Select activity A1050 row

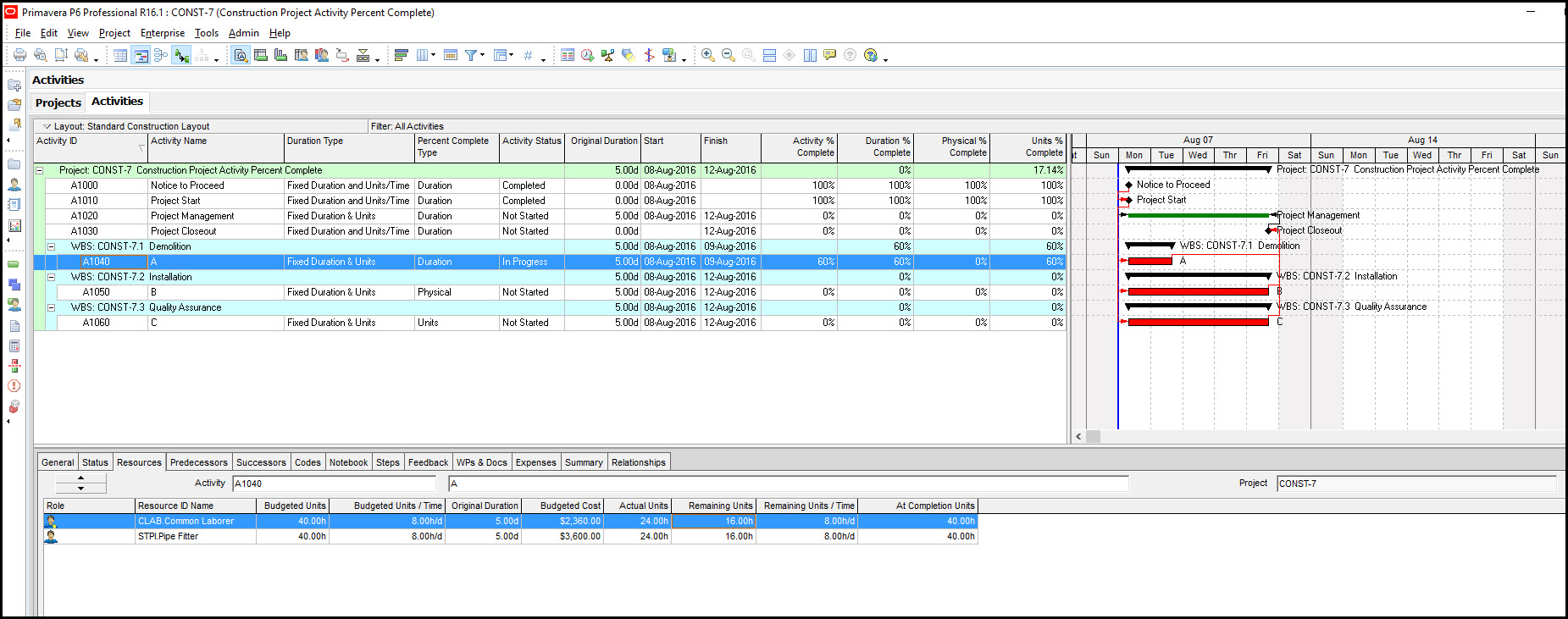[550, 292]
